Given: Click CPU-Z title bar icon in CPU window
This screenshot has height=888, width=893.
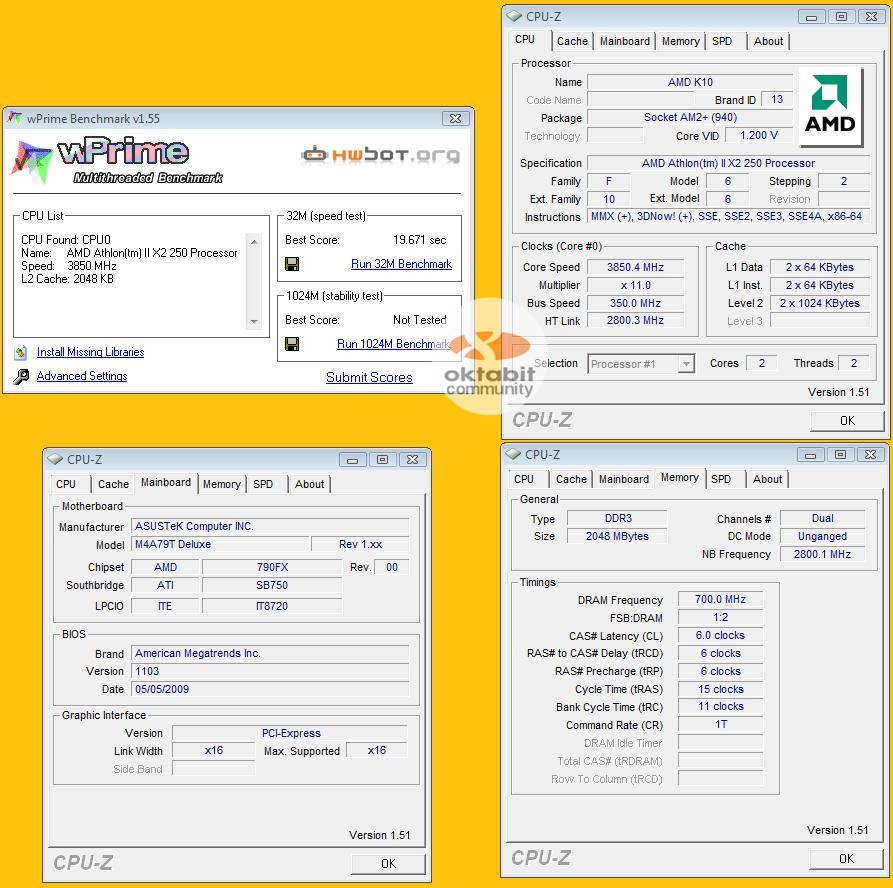Looking at the screenshot, I should click(514, 17).
